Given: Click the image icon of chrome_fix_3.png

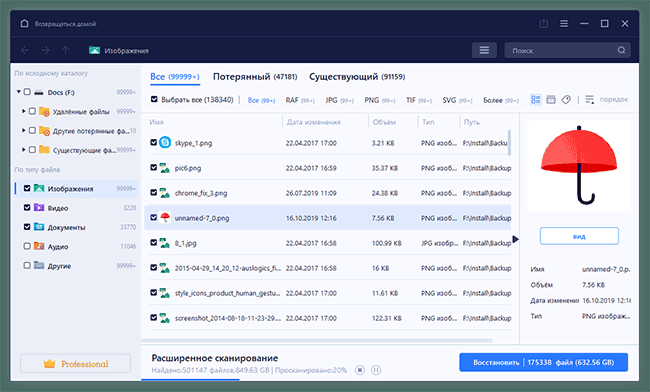Looking at the screenshot, I should (165, 193).
